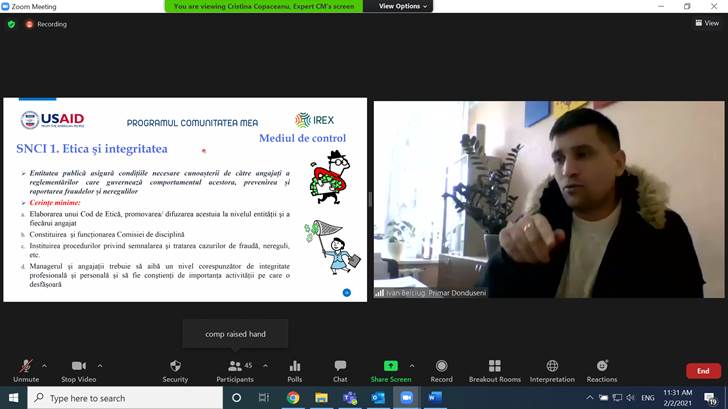This screenshot has height=409, width=728.
Task: Open the Chat panel
Action: coord(340,367)
